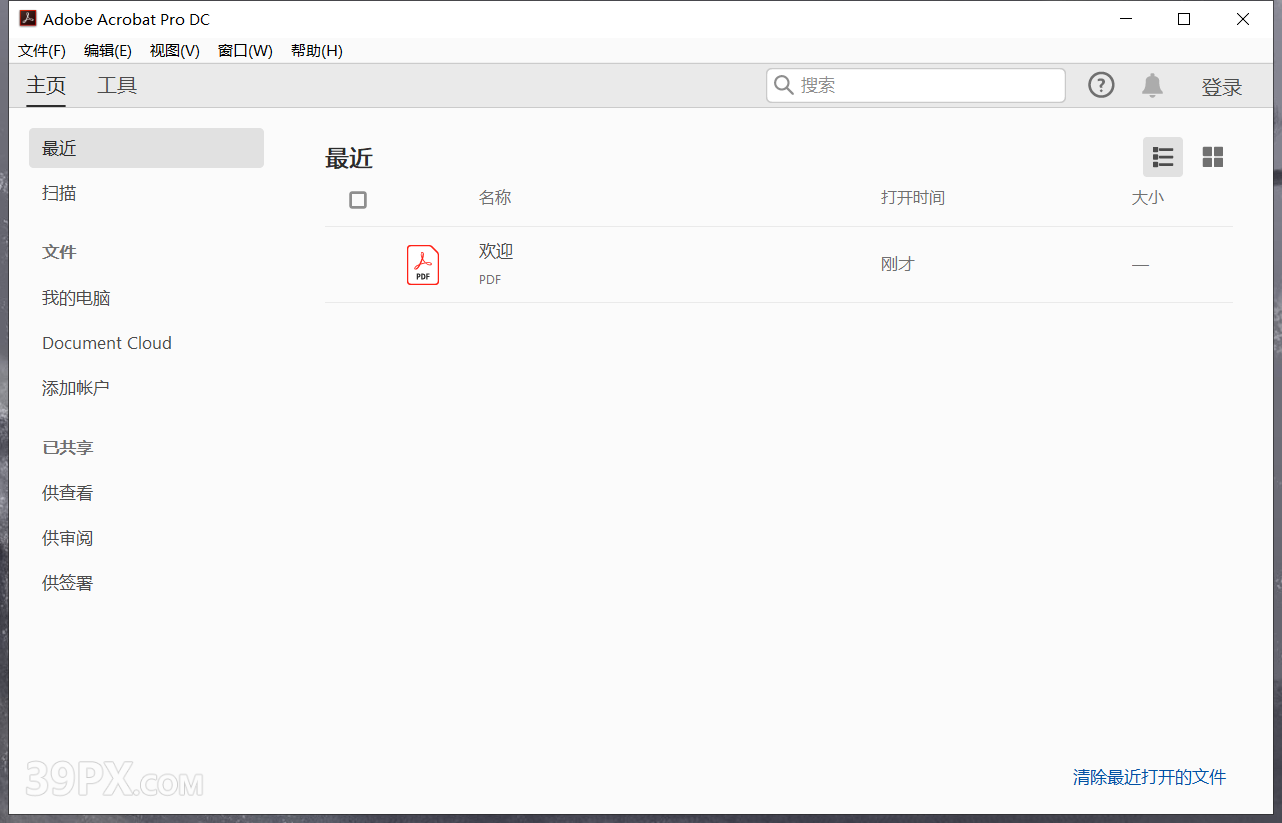Screen dimensions: 1282x823
Task: Open the help question mark icon
Action: [1101, 85]
